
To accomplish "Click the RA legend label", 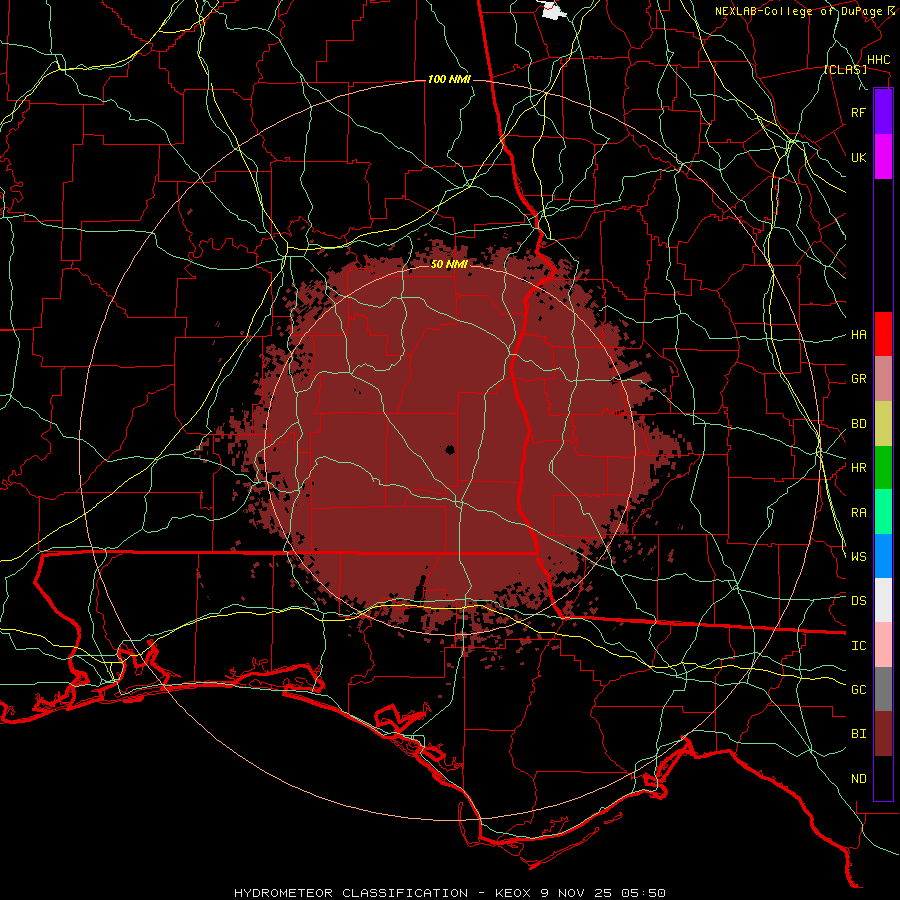I will pos(858,513).
